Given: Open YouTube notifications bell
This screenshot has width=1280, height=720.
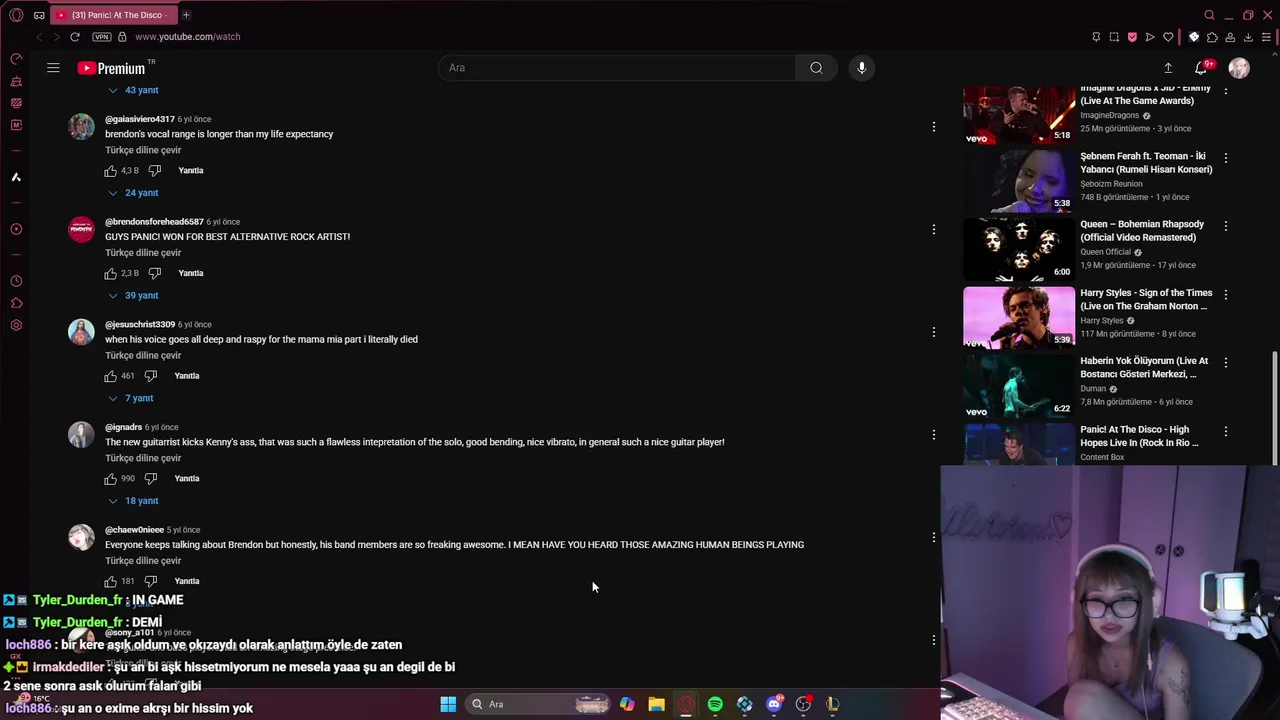Looking at the screenshot, I should point(1201,68).
